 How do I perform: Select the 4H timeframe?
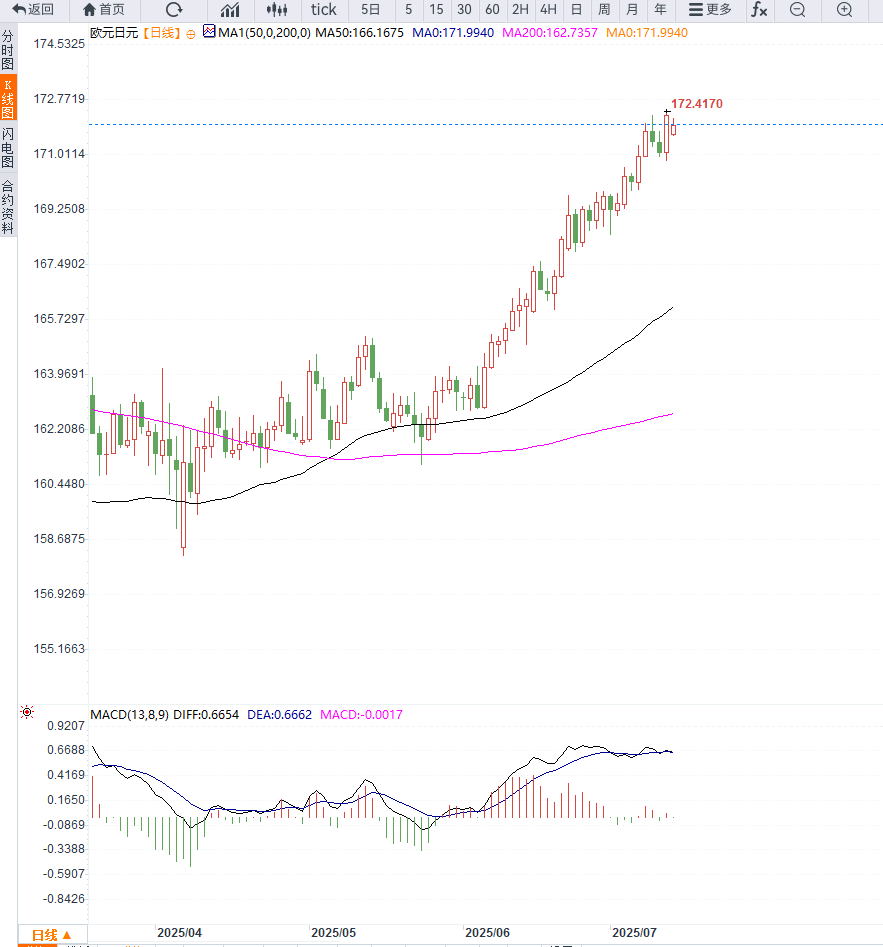coord(548,10)
